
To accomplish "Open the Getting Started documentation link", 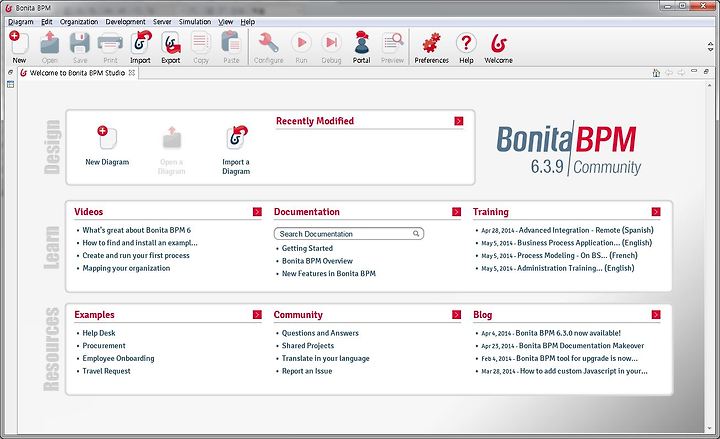I will [307, 248].
